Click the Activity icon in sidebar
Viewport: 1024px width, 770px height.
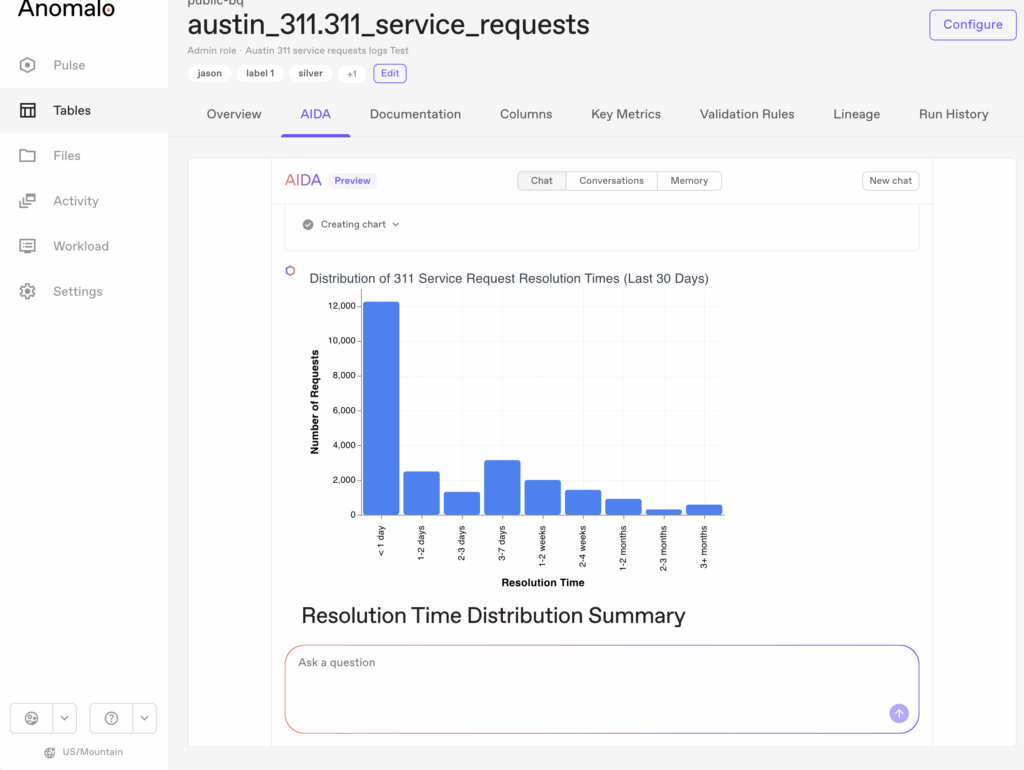(28, 201)
